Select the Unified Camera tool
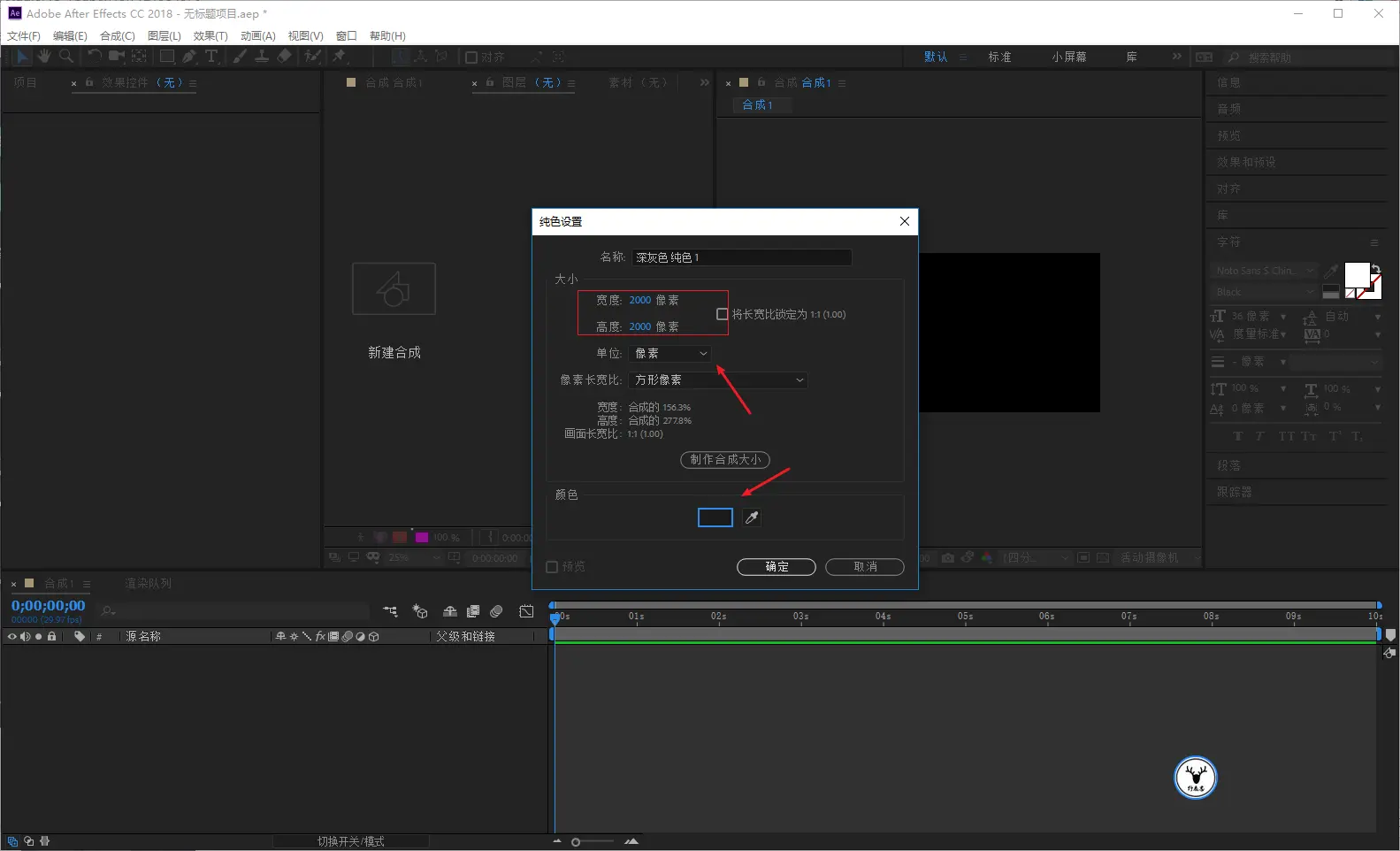1400x851 pixels. [116, 57]
